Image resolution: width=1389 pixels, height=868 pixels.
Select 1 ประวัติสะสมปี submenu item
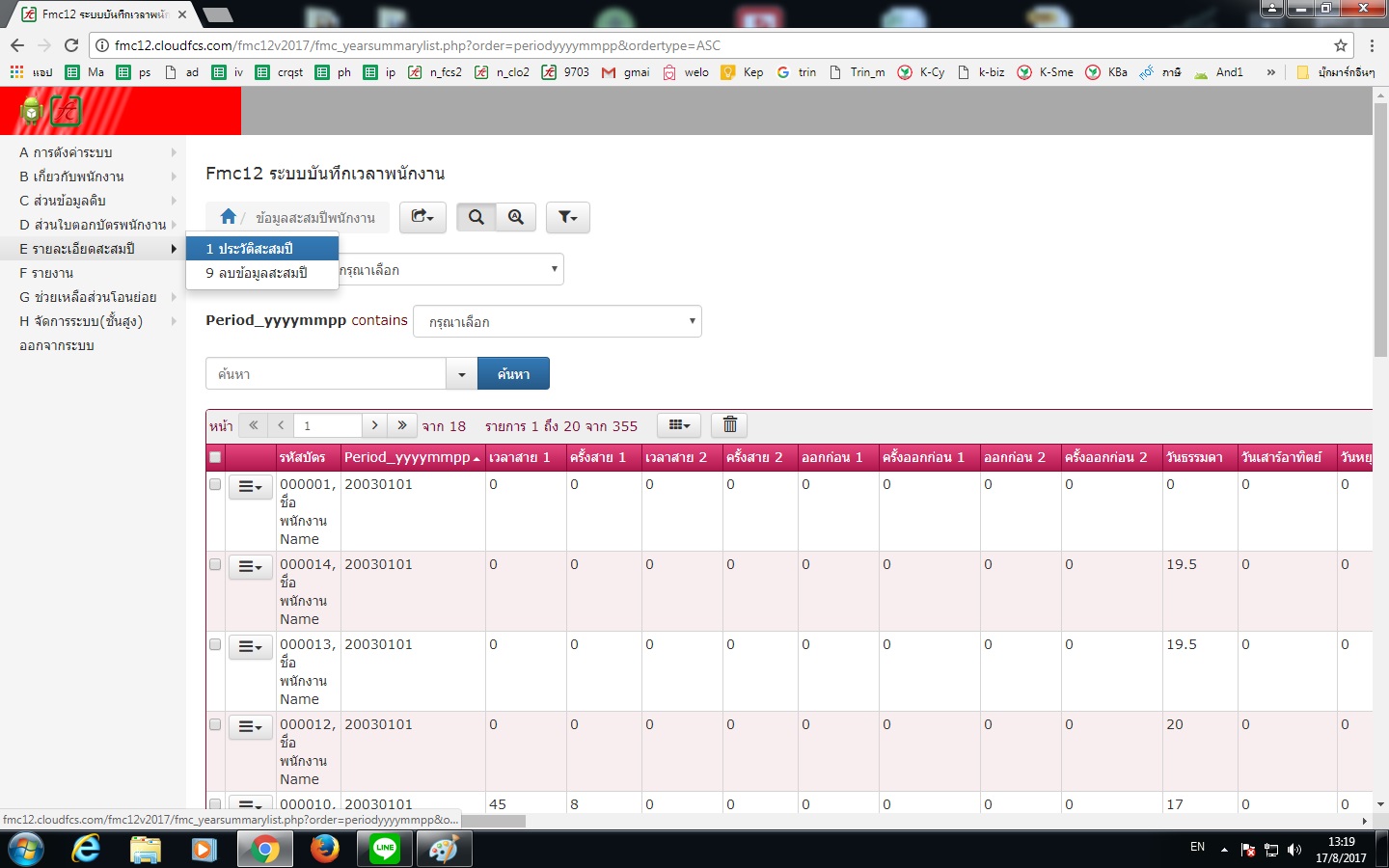262,249
